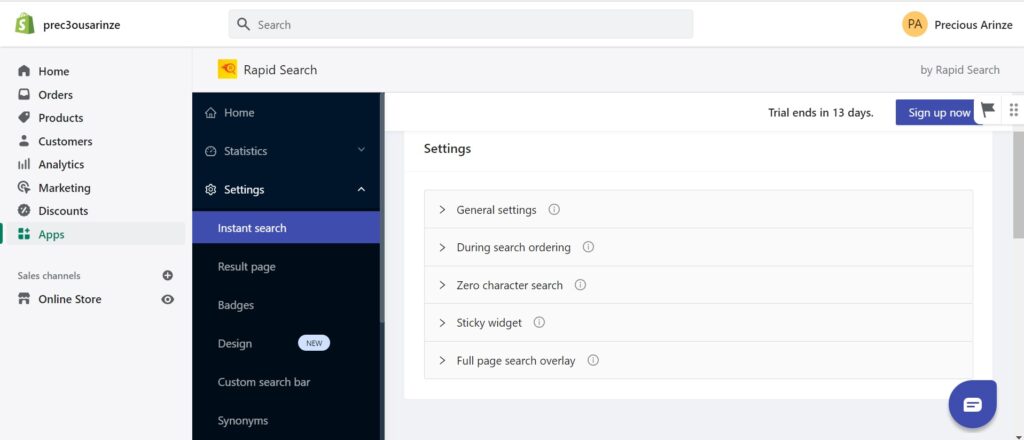This screenshot has height=440, width=1024.
Task: Open Instant search settings
Action: [x=286, y=228]
